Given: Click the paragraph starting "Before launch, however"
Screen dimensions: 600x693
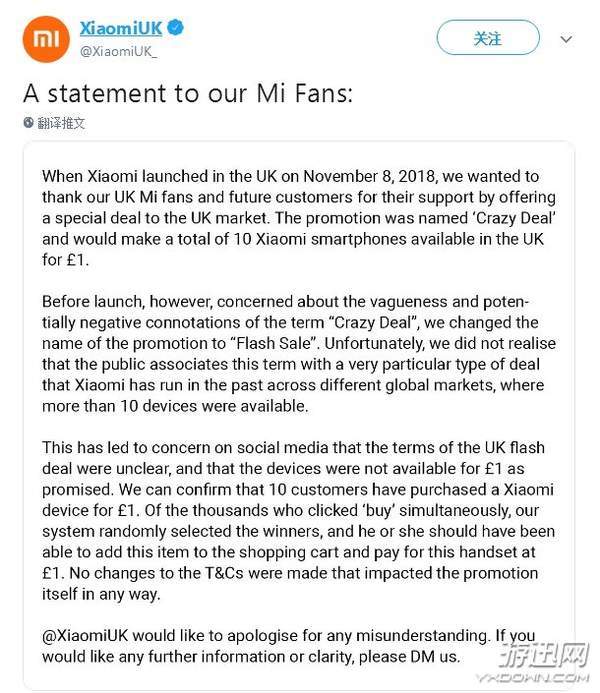Looking at the screenshot, I should point(299,354).
